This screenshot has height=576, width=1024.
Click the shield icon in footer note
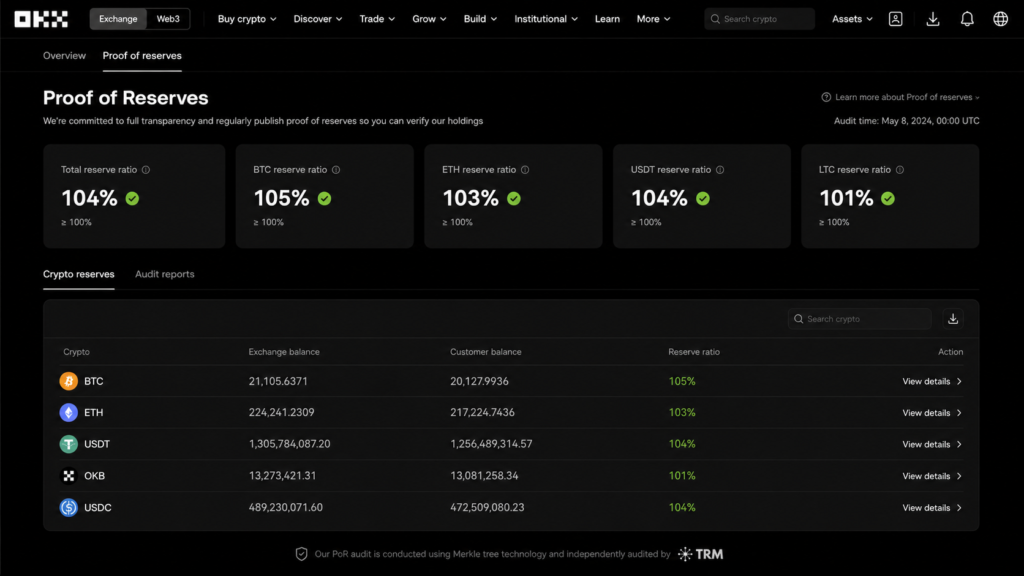(301, 554)
